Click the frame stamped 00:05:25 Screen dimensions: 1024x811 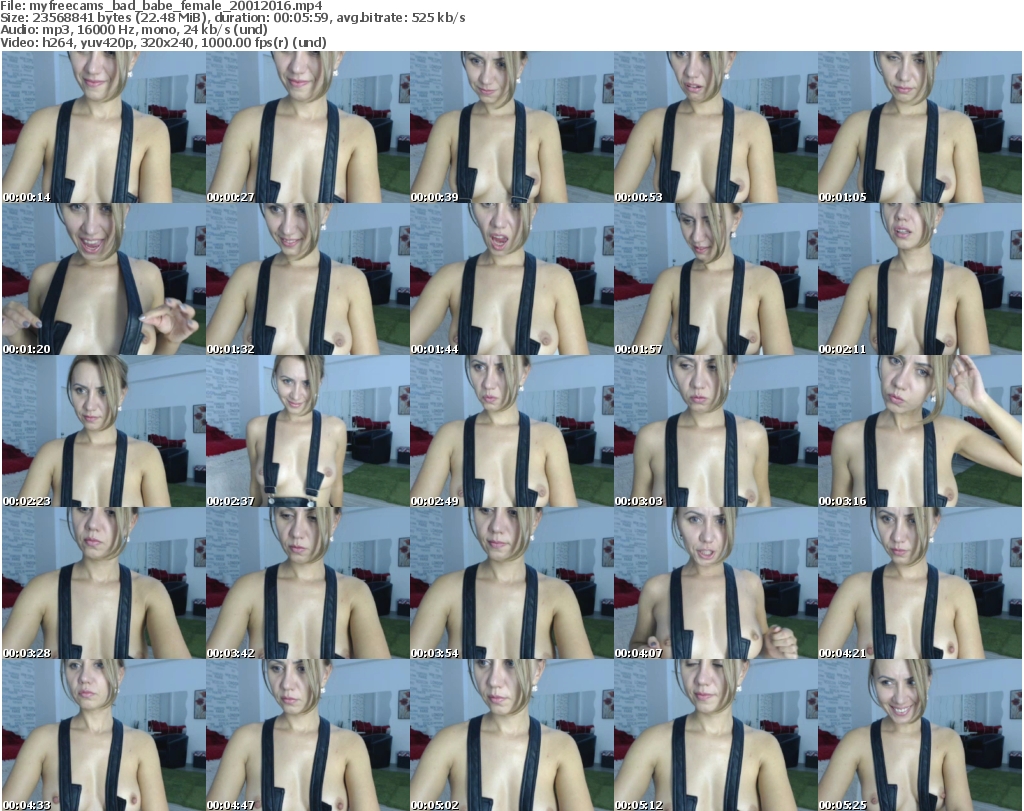pyautogui.click(x=920, y=735)
